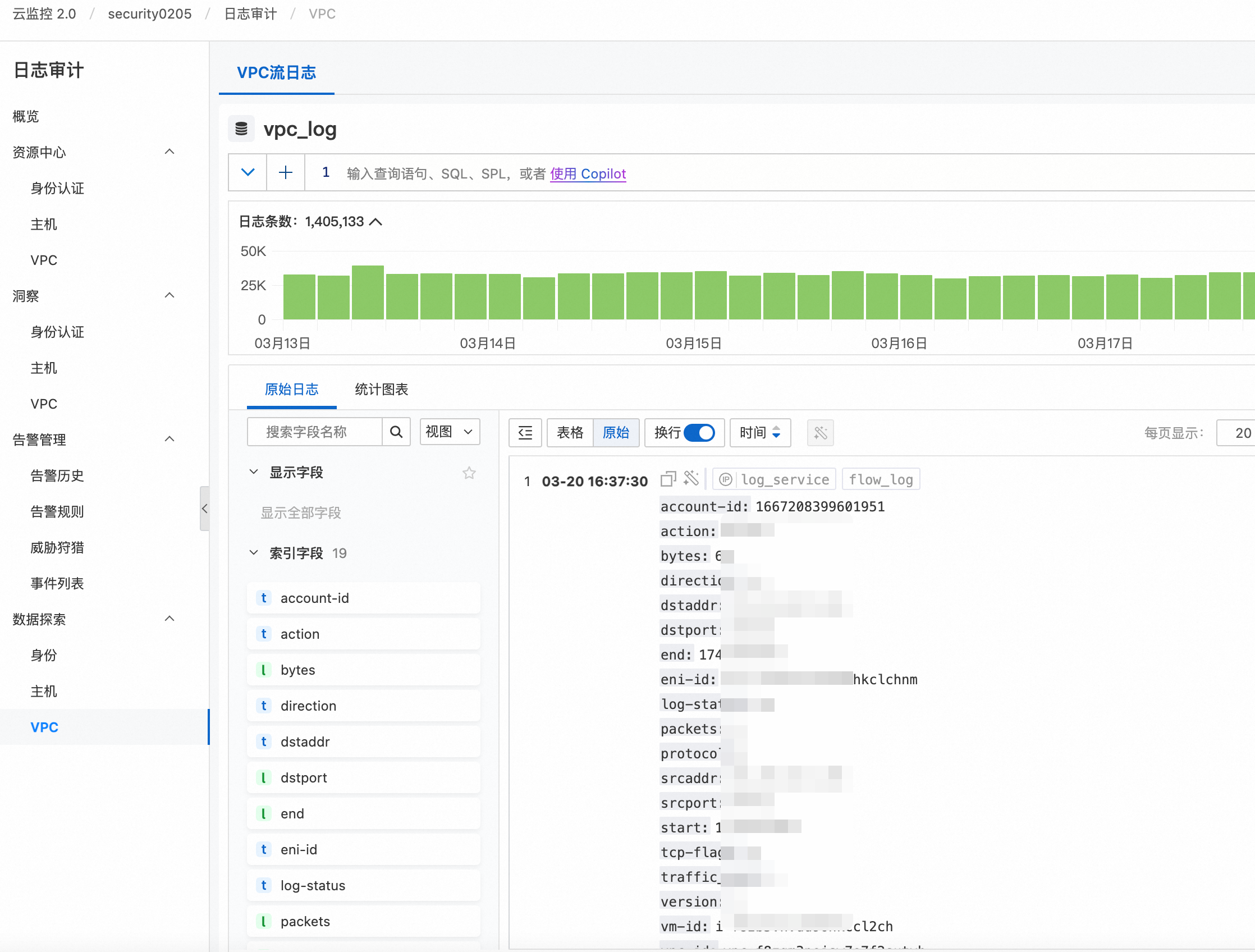This screenshot has height=952, width=1255.
Task: Click the text-type icon of eni-id field
Action: 264,849
